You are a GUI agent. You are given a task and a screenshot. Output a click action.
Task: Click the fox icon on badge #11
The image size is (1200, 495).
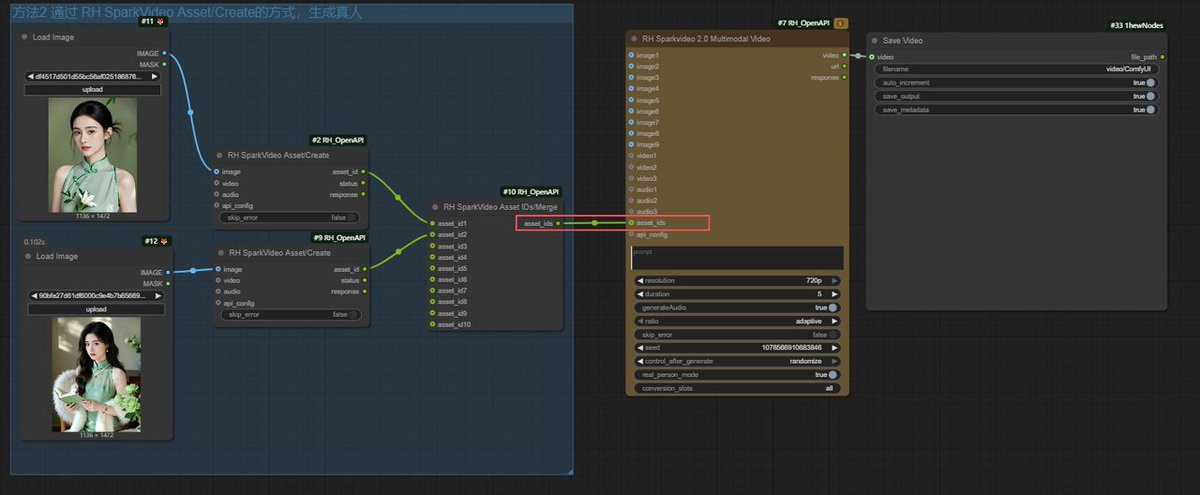pyautogui.click(x=160, y=21)
